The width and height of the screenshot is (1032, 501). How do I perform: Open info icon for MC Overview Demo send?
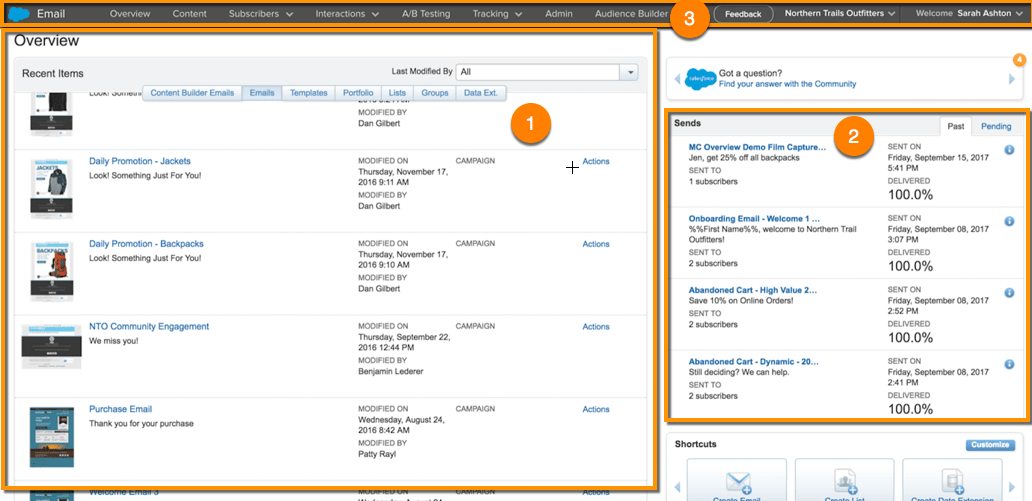coord(1009,150)
